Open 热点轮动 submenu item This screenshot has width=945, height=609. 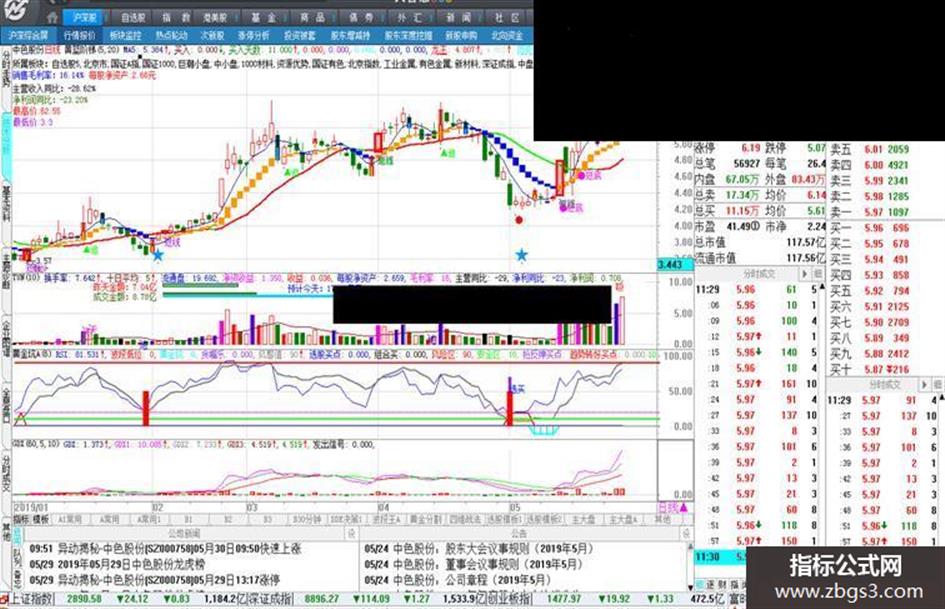tap(171, 36)
